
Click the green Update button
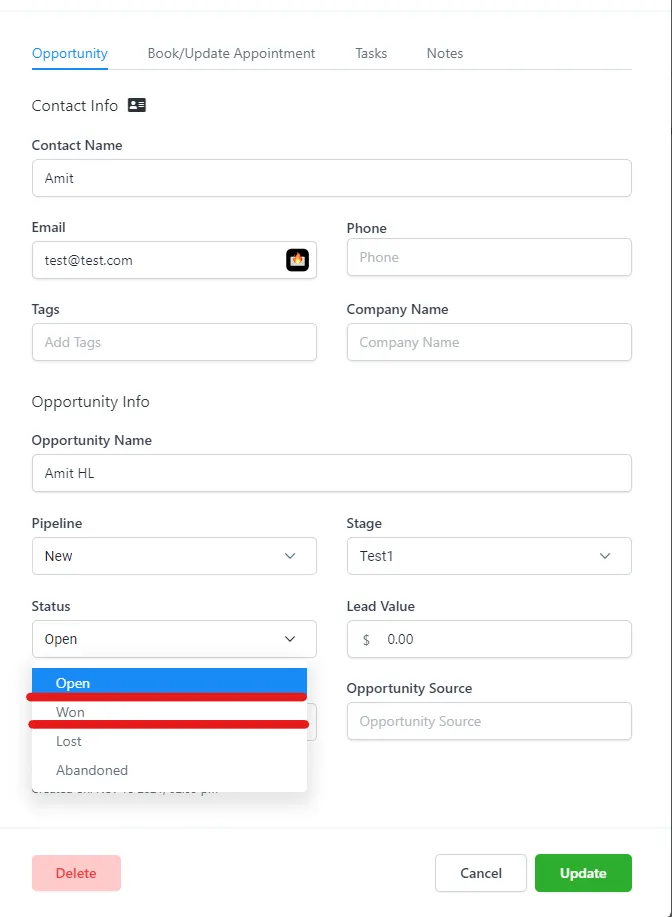click(583, 873)
